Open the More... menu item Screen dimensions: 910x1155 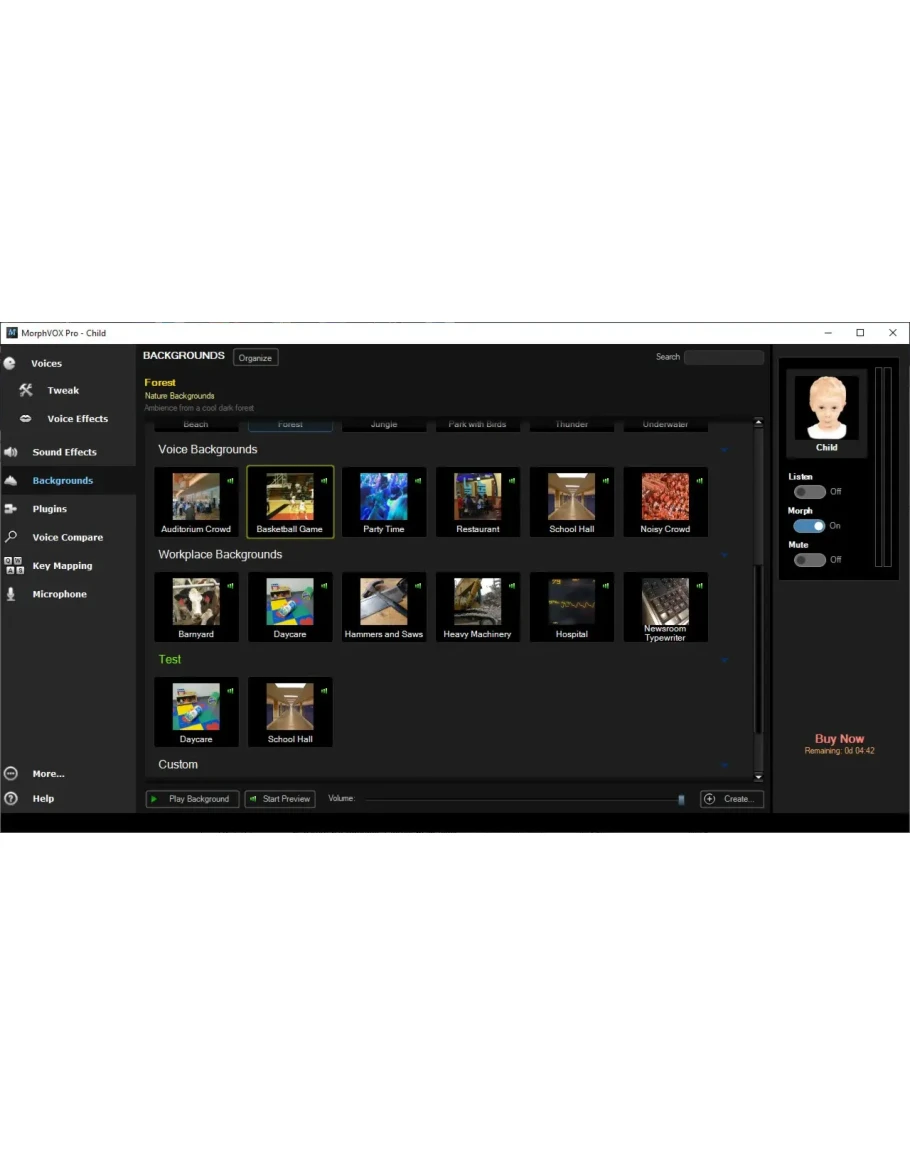tap(47, 774)
